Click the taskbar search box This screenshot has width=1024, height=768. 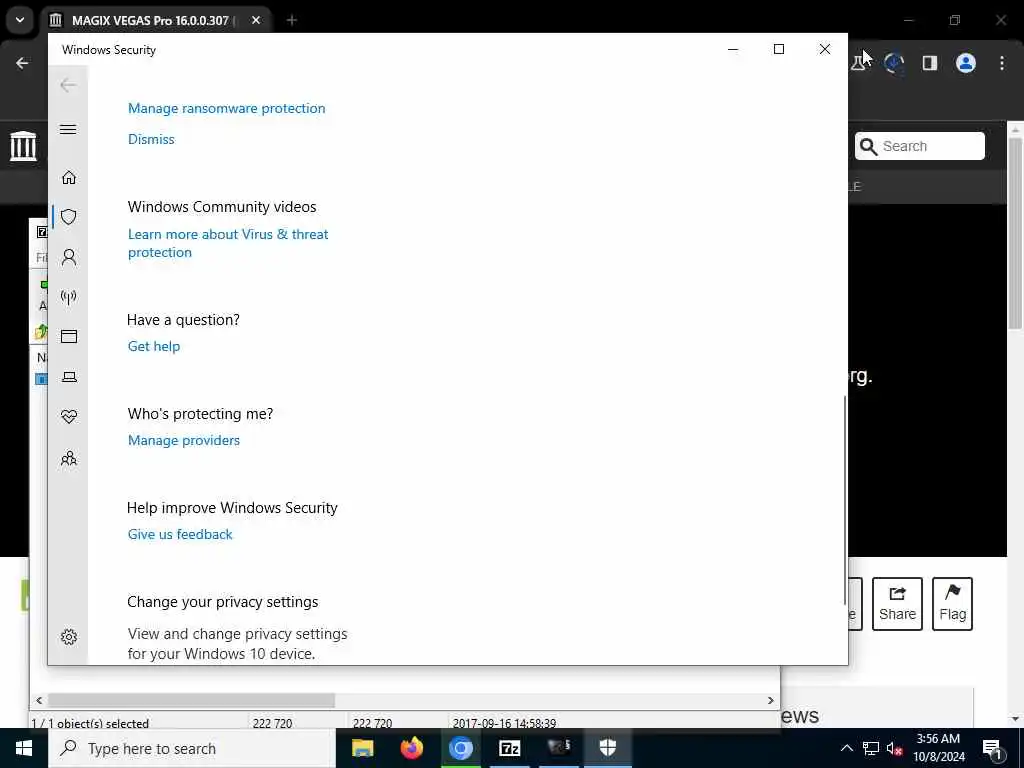click(191, 748)
